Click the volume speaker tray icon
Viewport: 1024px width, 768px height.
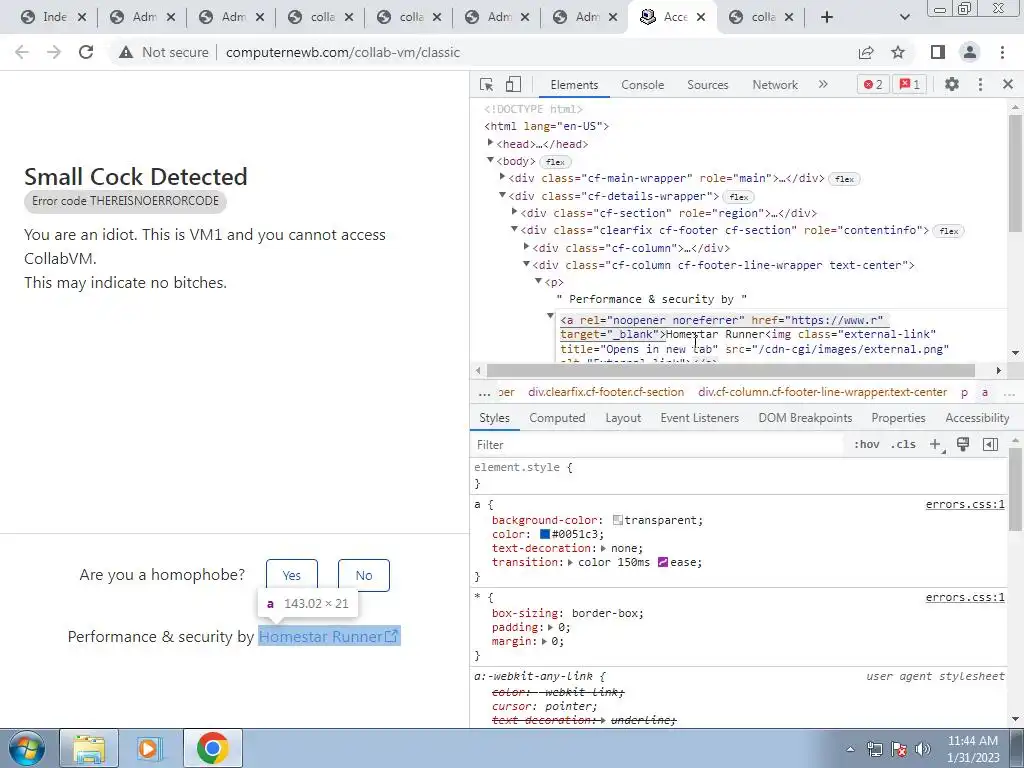(x=923, y=749)
